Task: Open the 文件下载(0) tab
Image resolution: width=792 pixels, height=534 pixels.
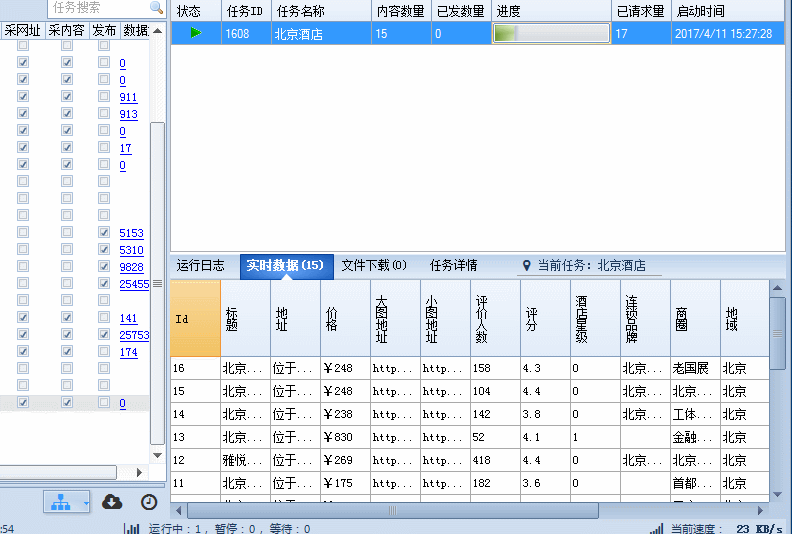Action: [373, 266]
